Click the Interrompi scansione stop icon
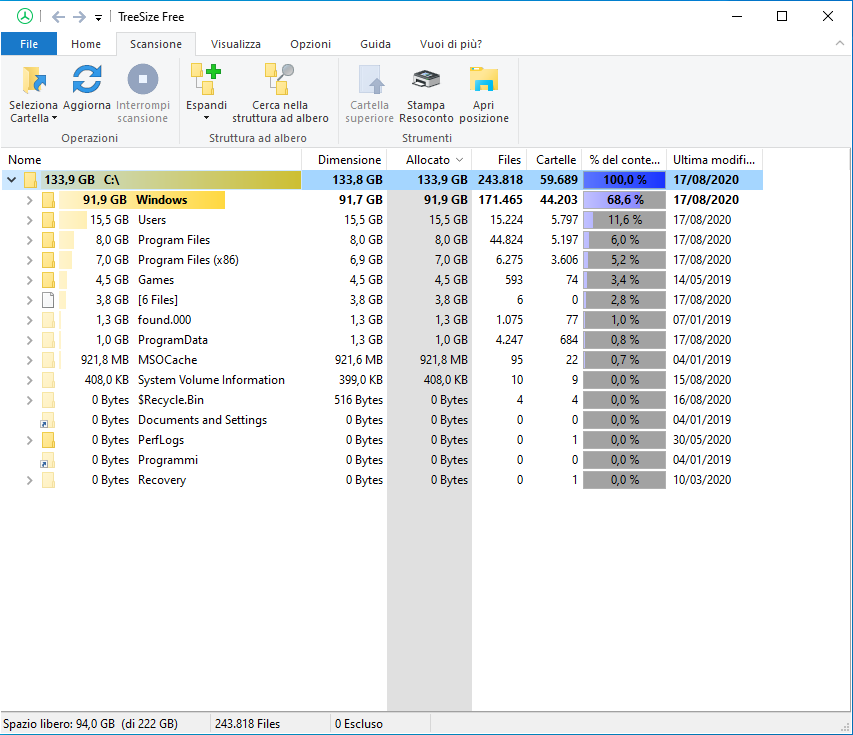The image size is (853, 735). point(143,79)
